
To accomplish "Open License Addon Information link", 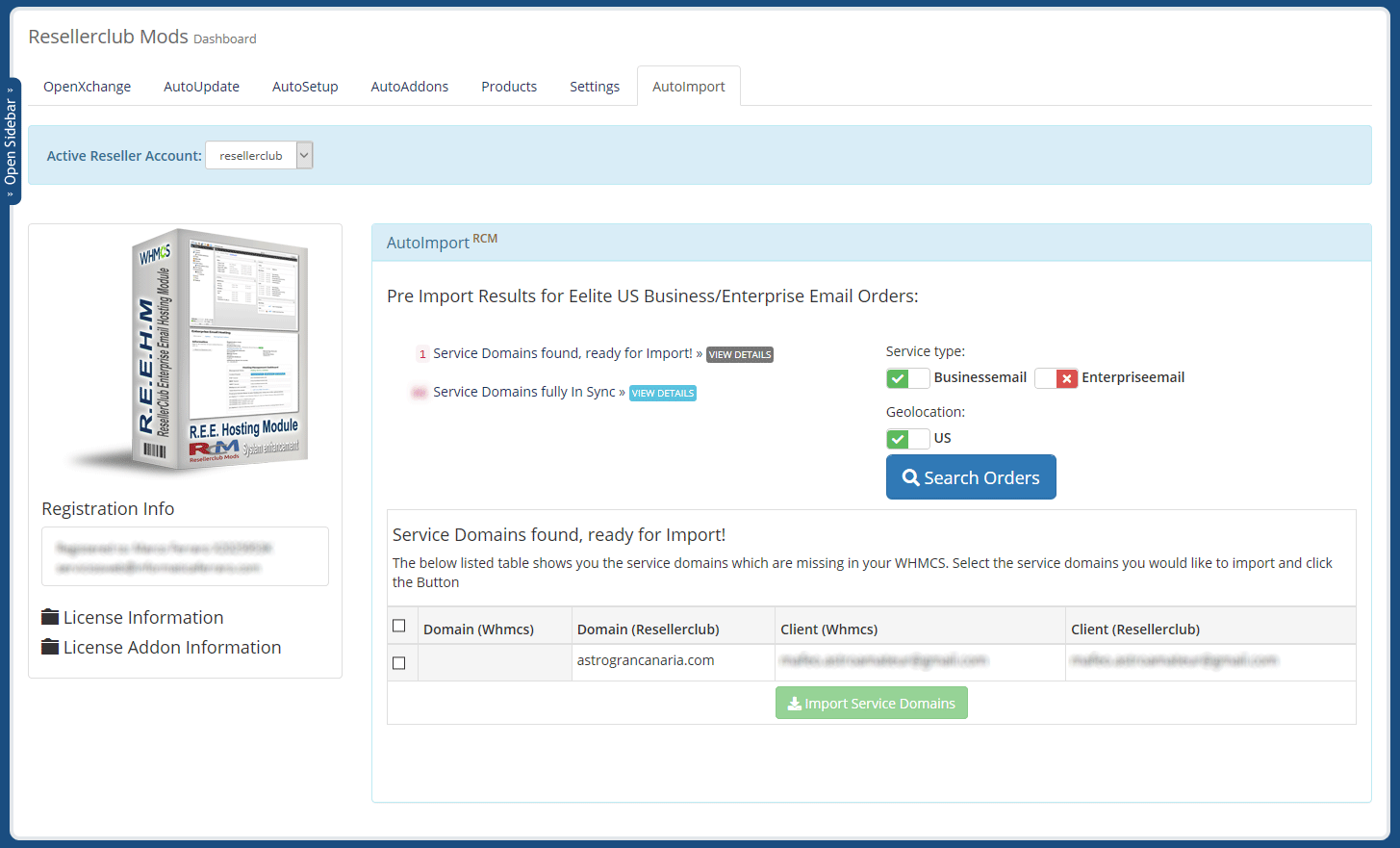I will point(172,647).
